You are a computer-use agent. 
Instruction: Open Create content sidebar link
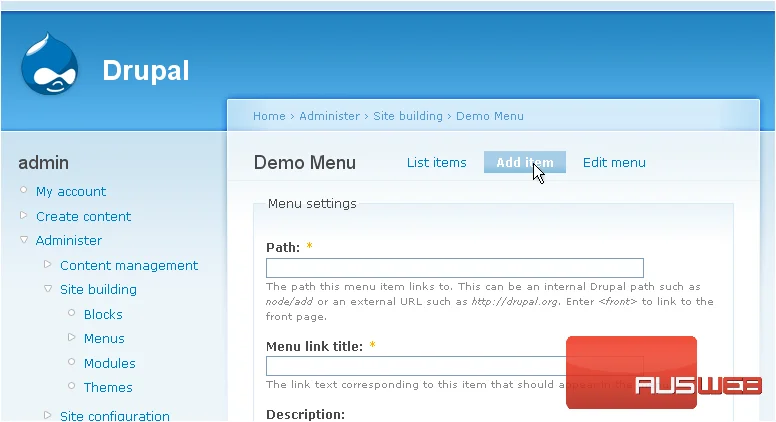(x=84, y=216)
